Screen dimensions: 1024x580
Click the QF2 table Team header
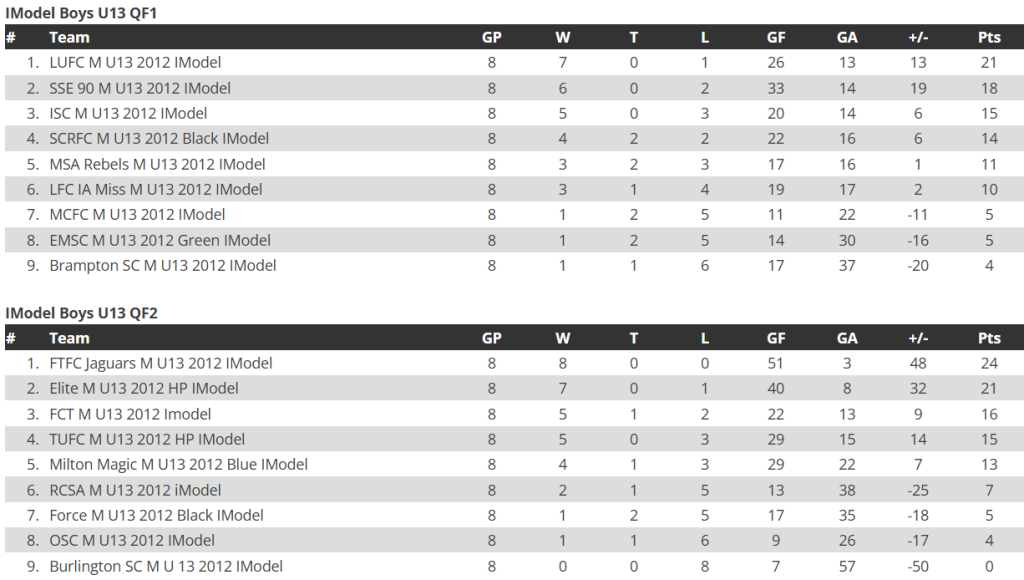(69, 338)
